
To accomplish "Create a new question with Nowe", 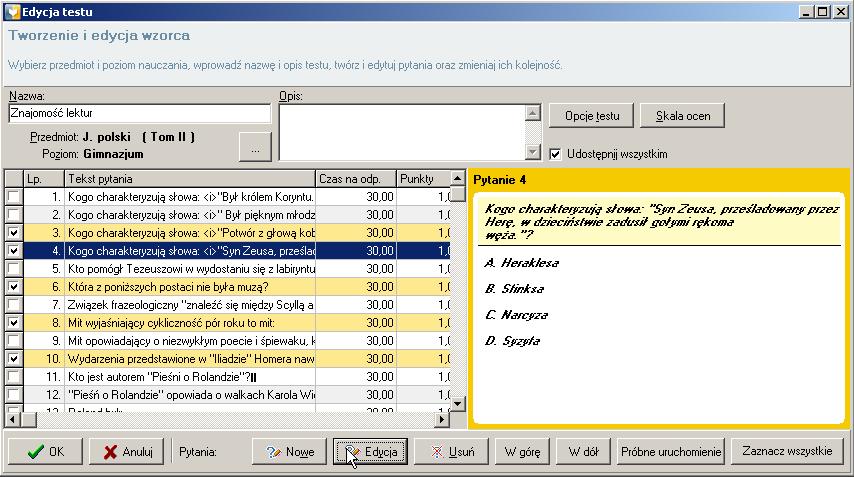I will [x=289, y=451].
